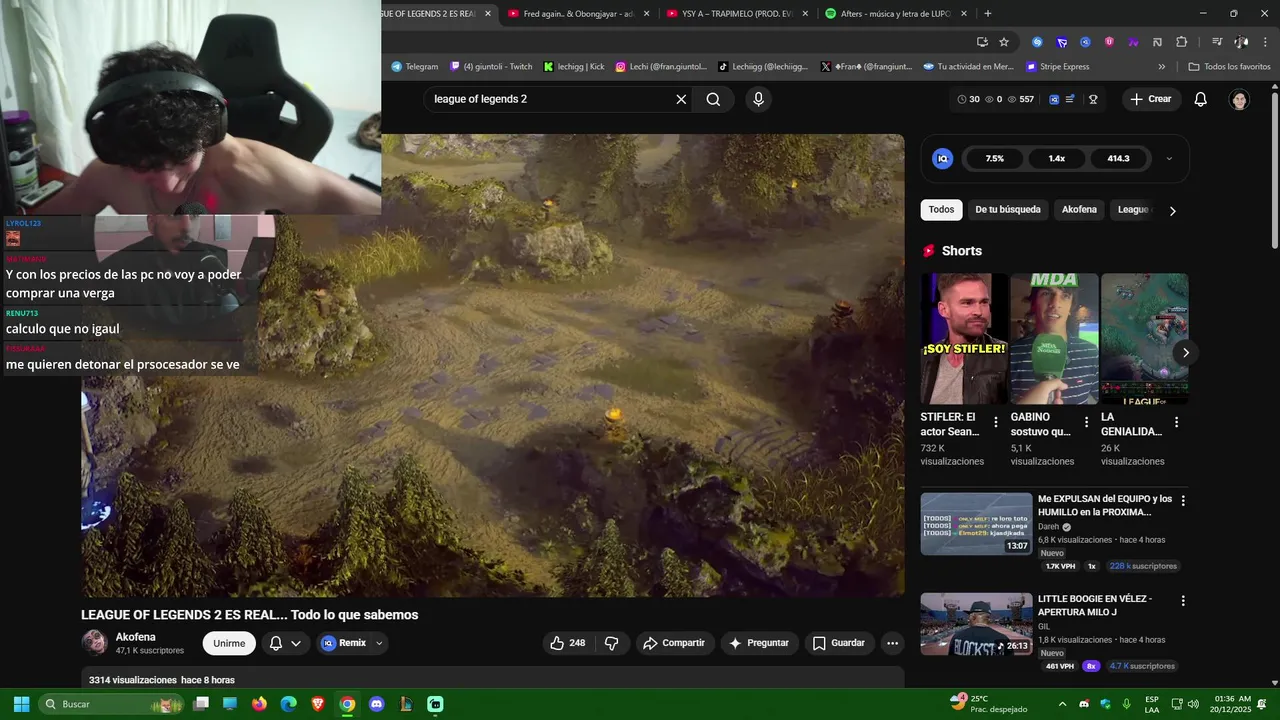
Task: Open the weather widget 25°C
Action: pyautogui.click(x=989, y=704)
